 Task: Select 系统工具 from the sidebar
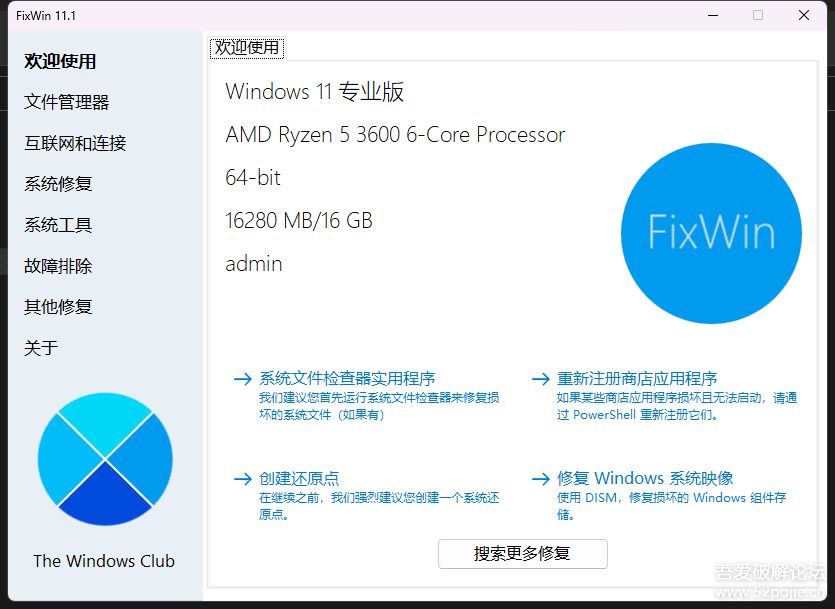tap(58, 225)
